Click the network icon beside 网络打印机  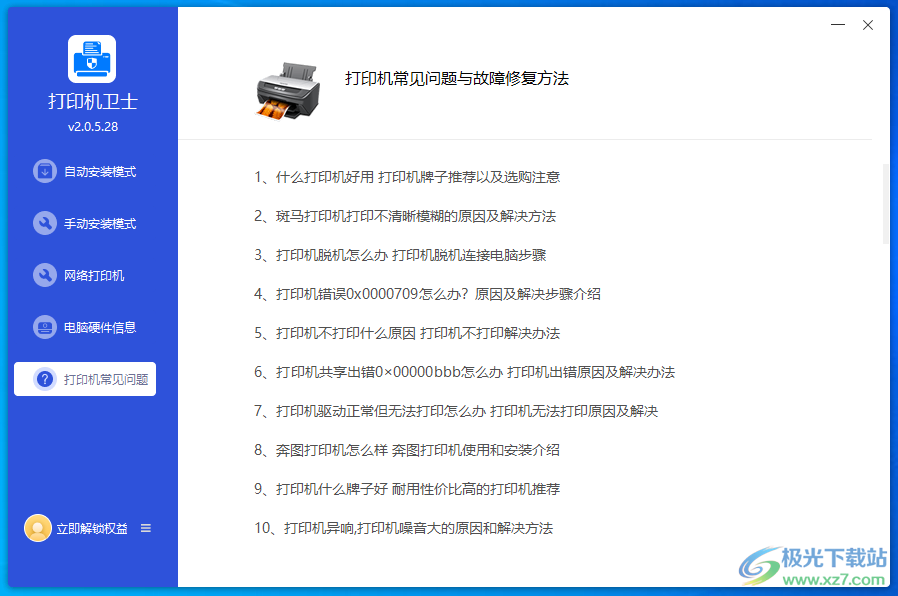(44, 275)
